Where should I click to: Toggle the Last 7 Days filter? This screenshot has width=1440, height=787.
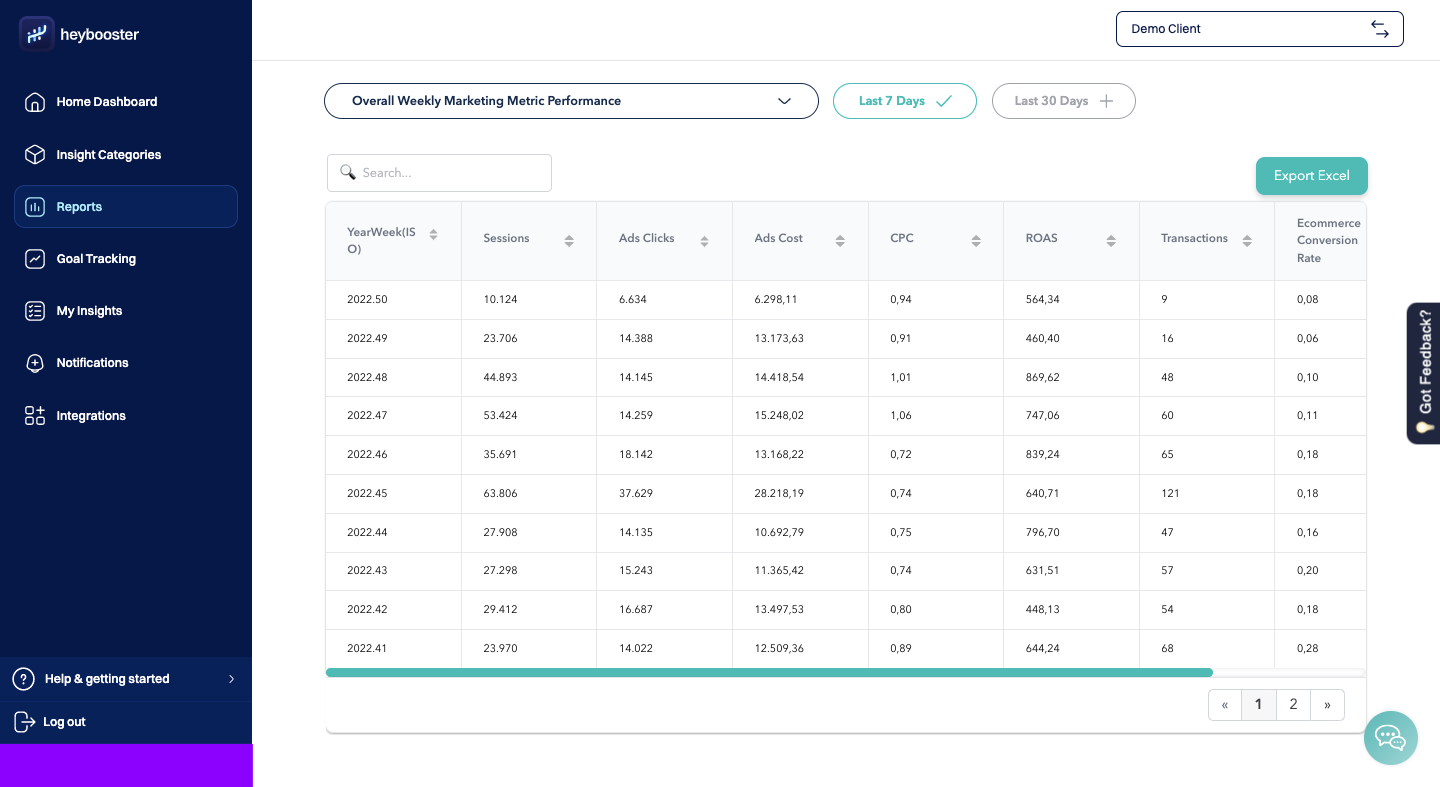coord(904,101)
